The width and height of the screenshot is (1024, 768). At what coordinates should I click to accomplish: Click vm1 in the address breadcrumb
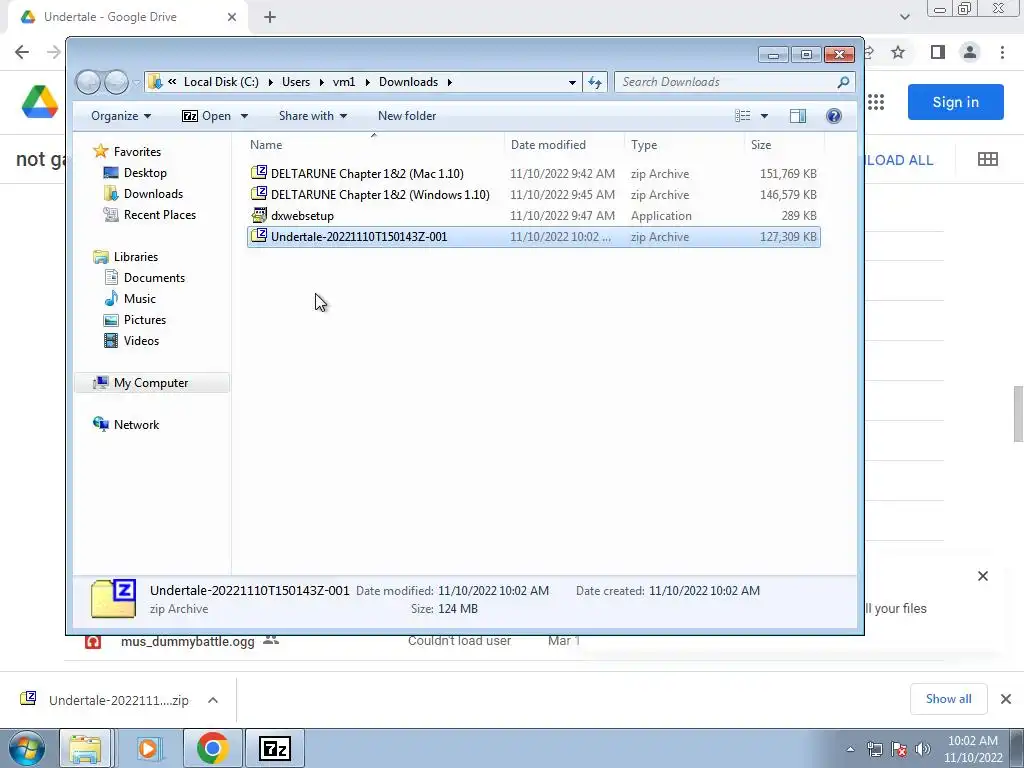(344, 82)
